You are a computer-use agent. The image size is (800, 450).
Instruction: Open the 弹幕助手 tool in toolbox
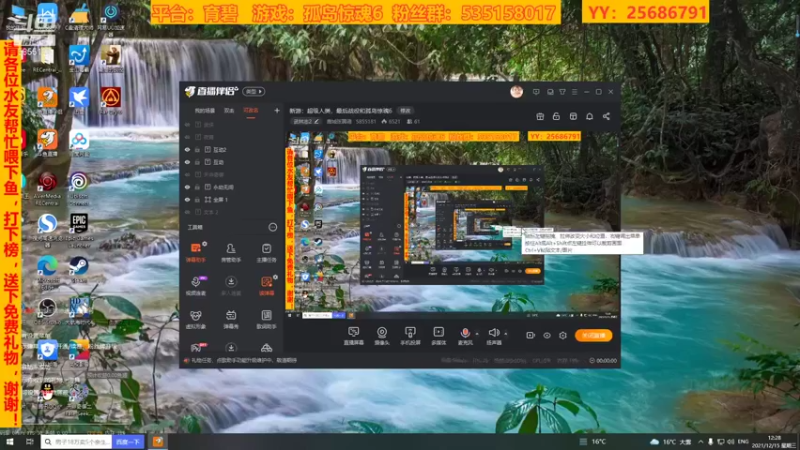click(195, 252)
